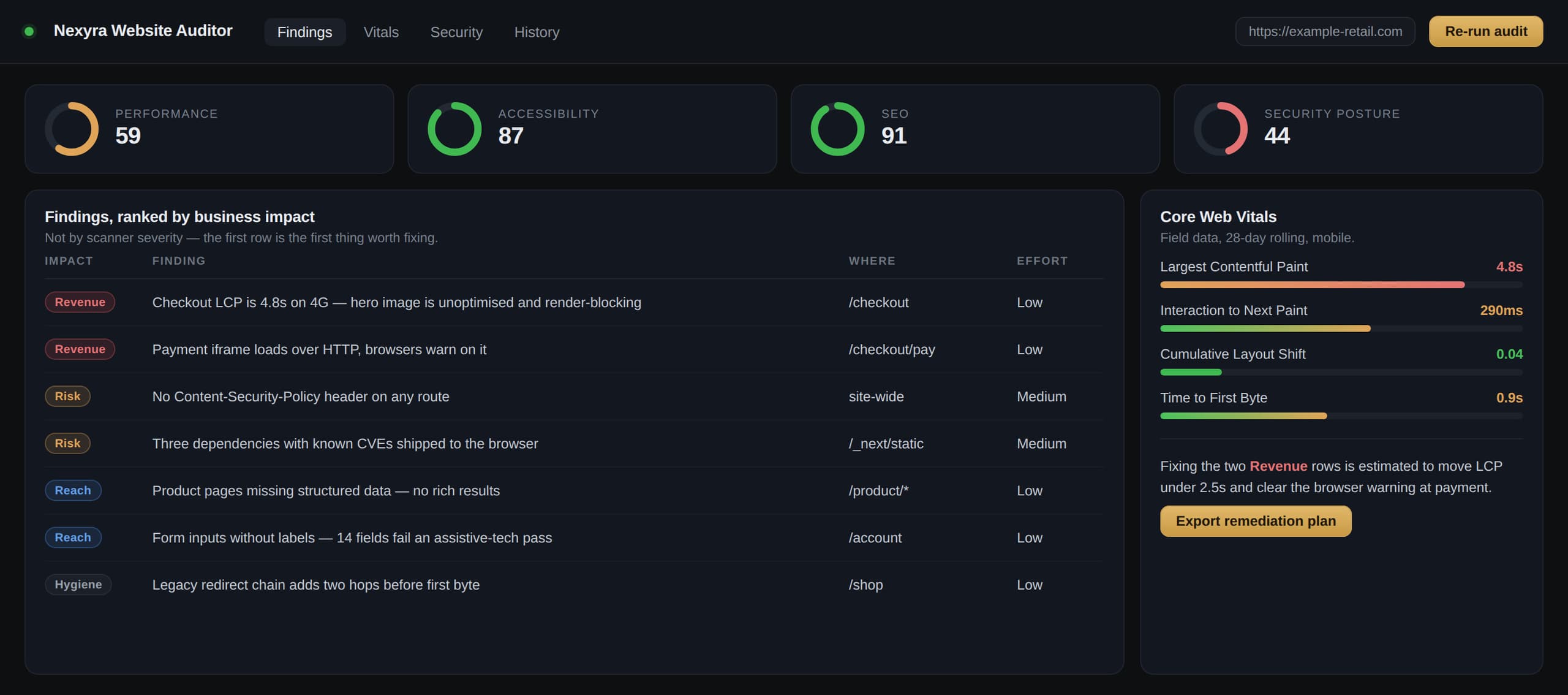The width and height of the screenshot is (1568, 695).
Task: Select the 'Checkout LCP is 4.8s on 4G' finding
Action: pyautogui.click(x=574, y=302)
